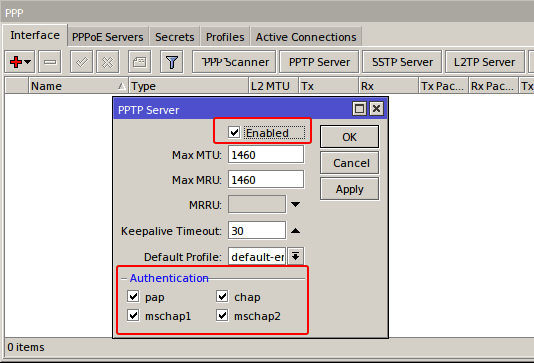Sort by the Name column header
Viewport: 534px width, 363px height.
[x=78, y=86]
